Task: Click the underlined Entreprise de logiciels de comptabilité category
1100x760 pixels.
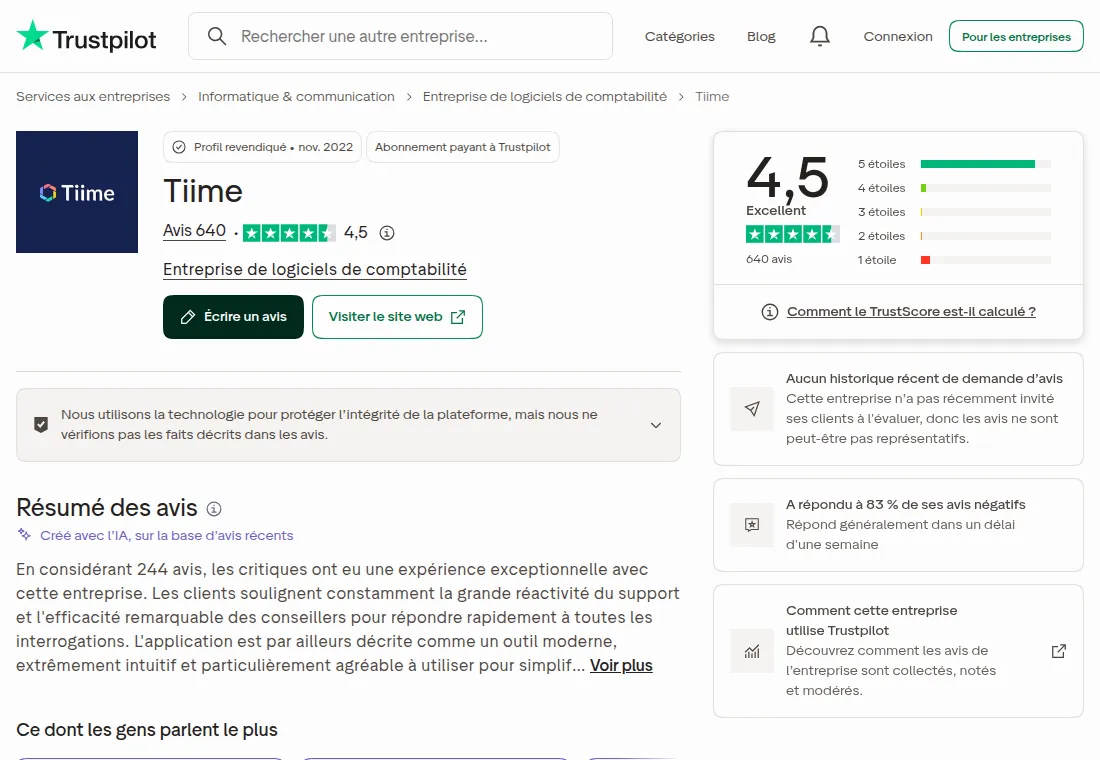Action: tap(315, 269)
